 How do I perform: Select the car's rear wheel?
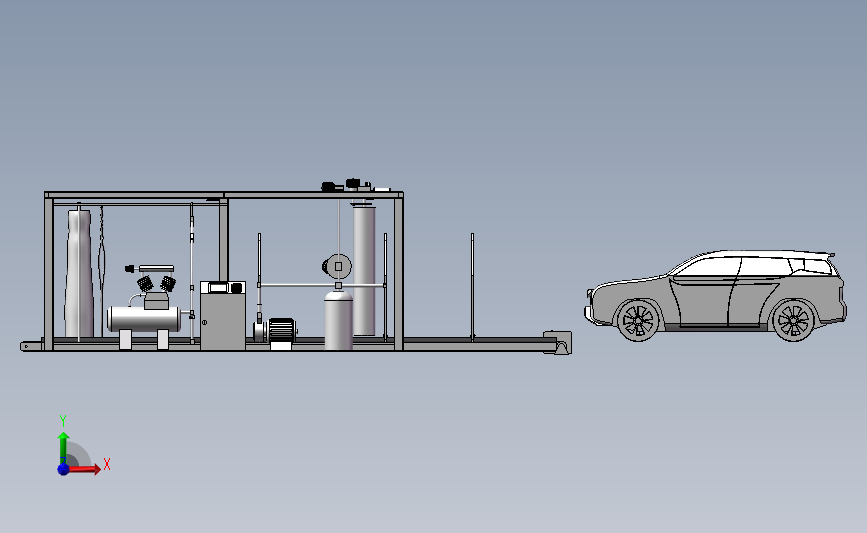(793, 320)
